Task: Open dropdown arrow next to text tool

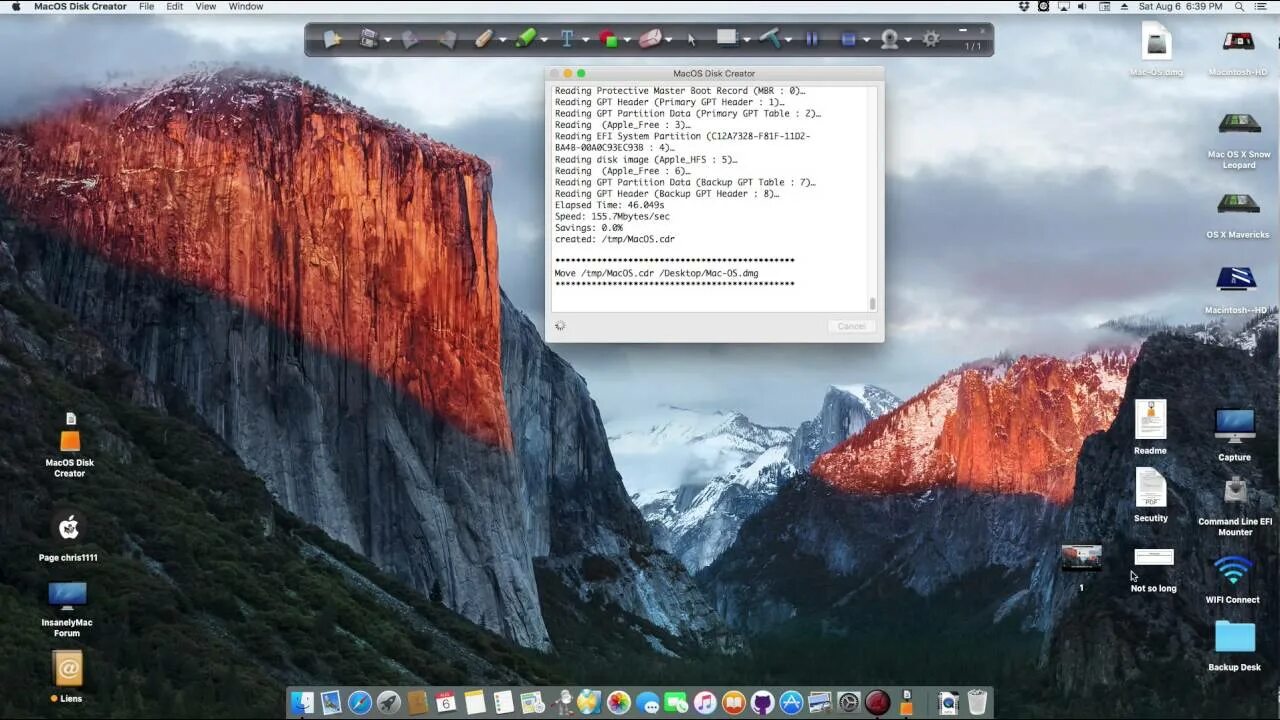Action: (584, 41)
